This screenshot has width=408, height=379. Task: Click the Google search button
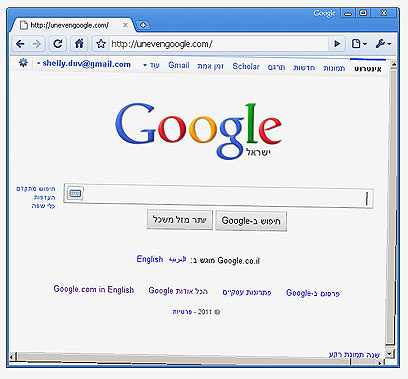click(x=251, y=221)
